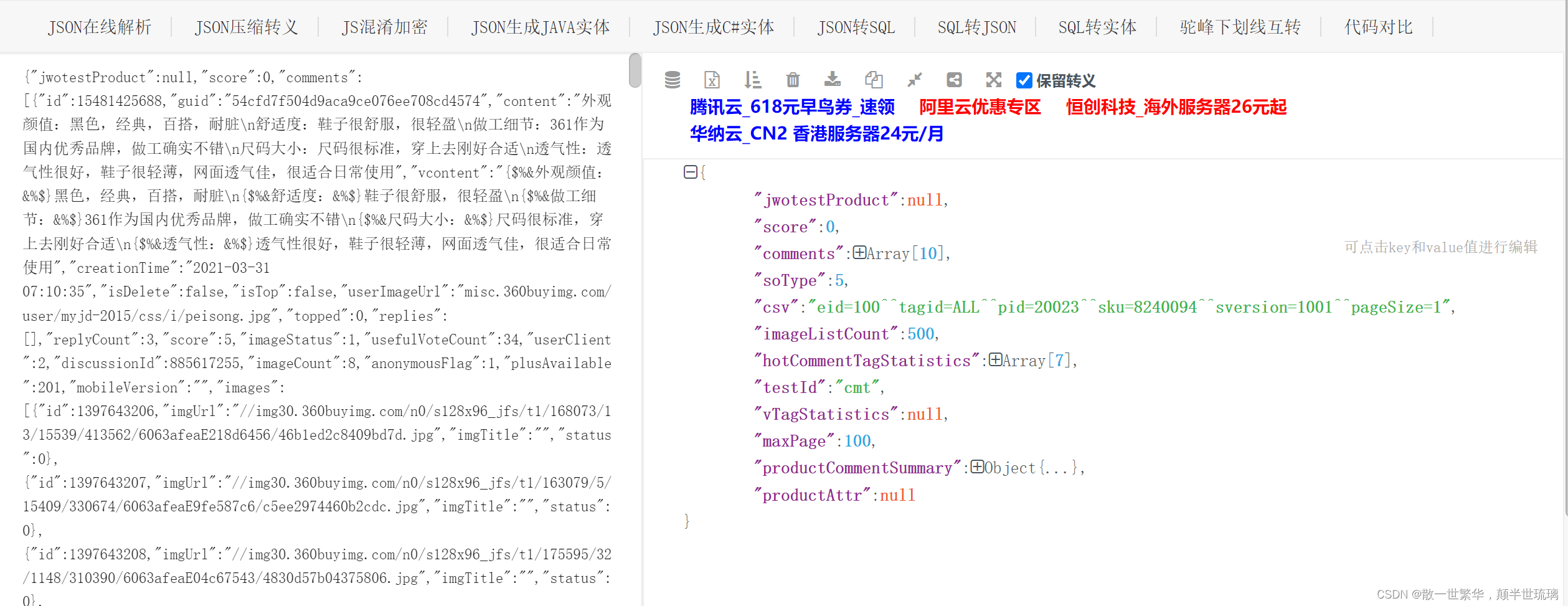Image resolution: width=1568 pixels, height=606 pixels.
Task: Click the soType value 5
Action: click(839, 280)
